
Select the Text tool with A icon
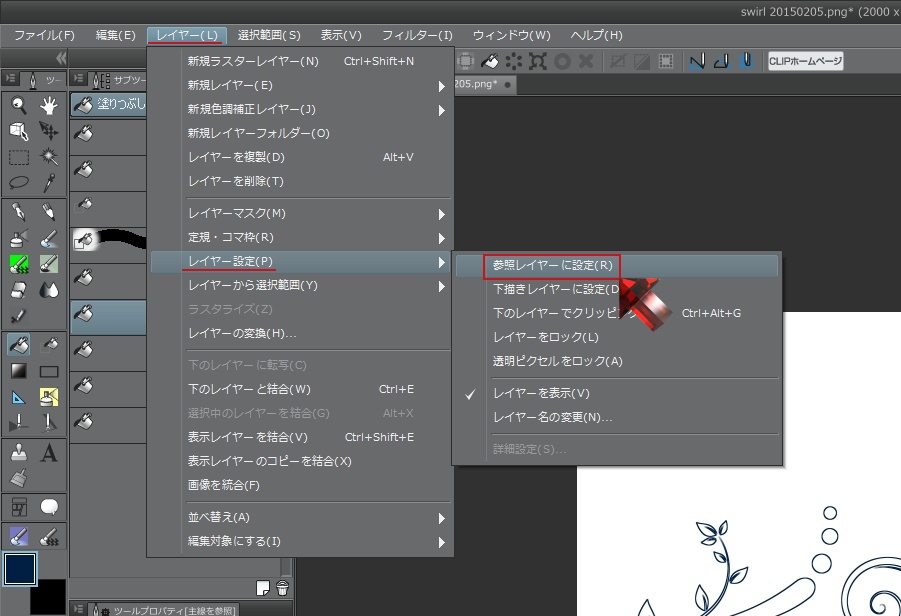48,454
